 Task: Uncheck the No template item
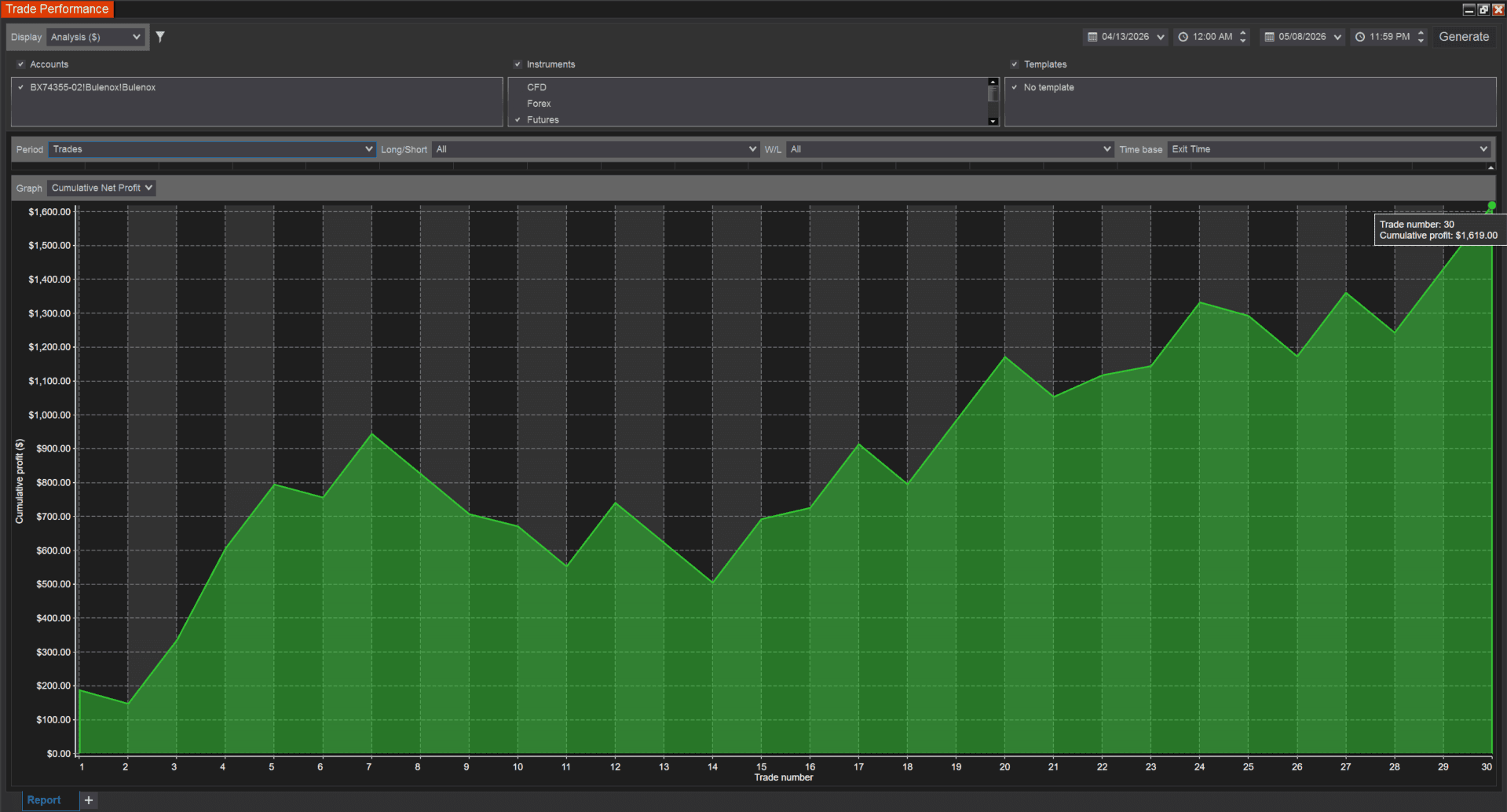1015,87
